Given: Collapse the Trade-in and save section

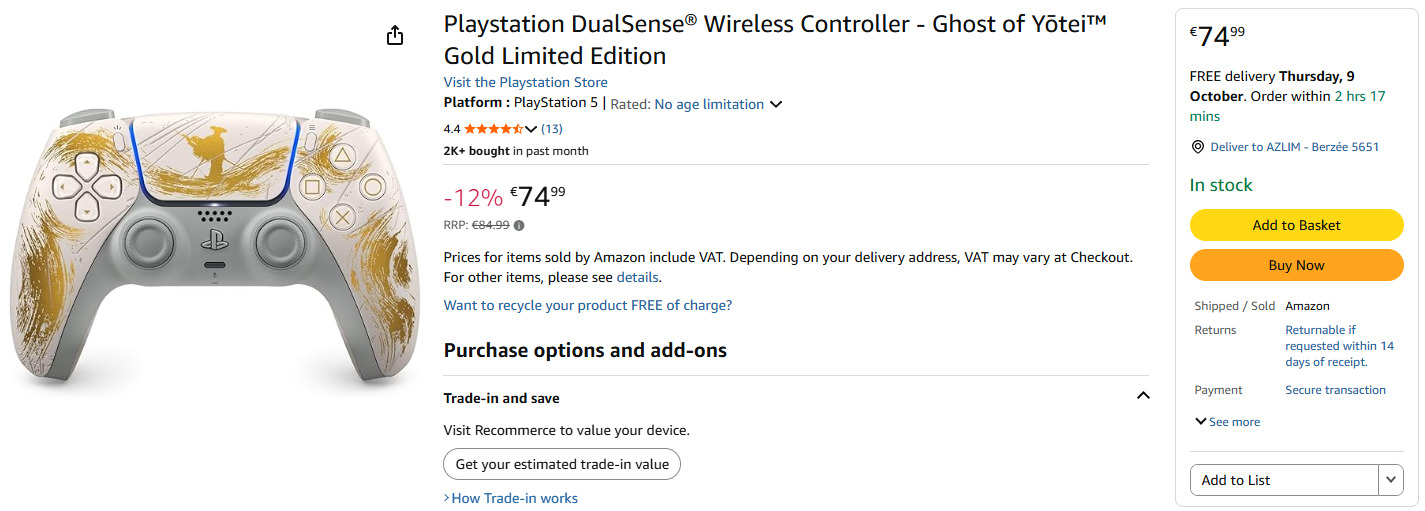Looking at the screenshot, I should point(1143,396).
